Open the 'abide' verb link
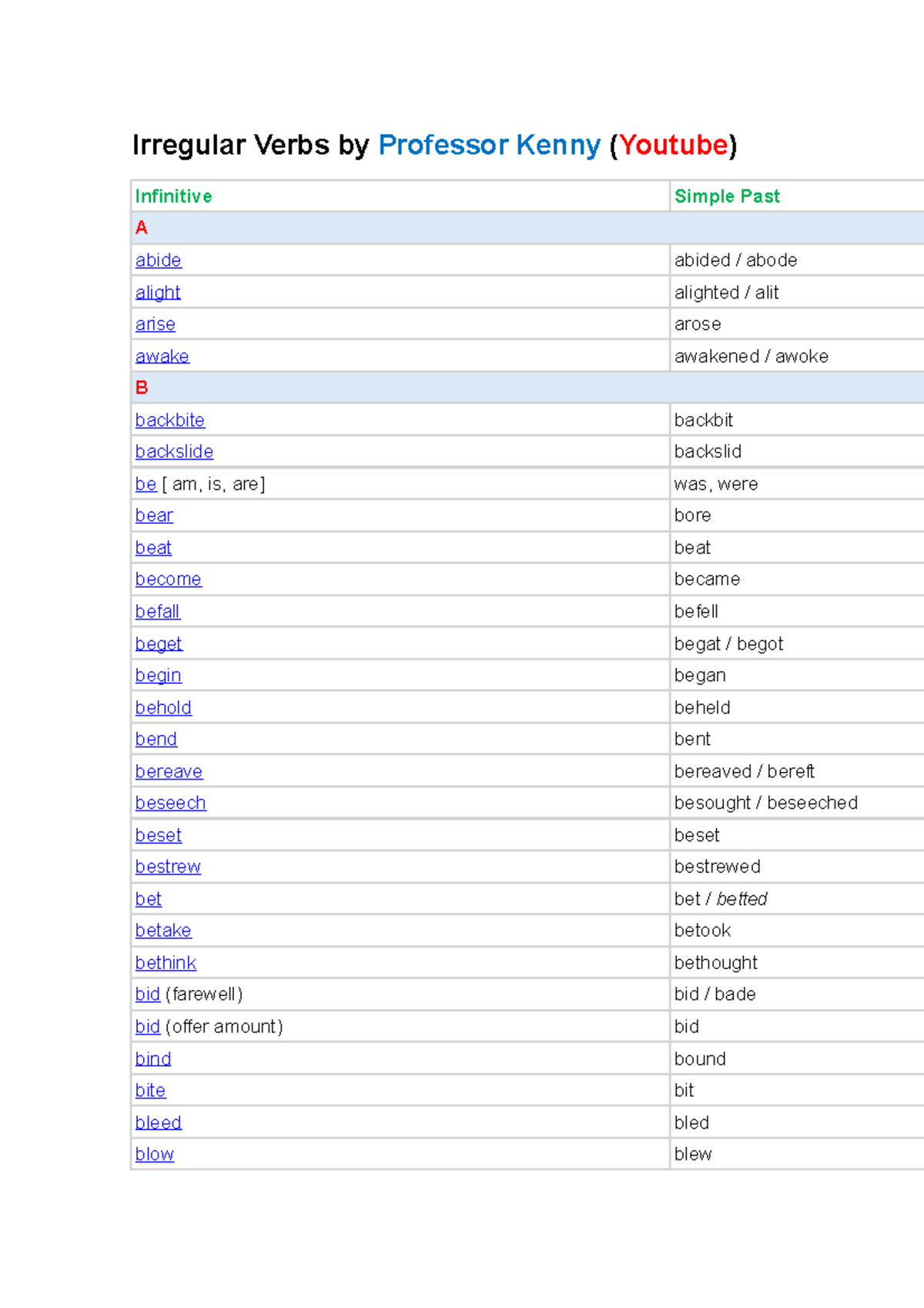This screenshot has height=1308, width=924. click(158, 260)
